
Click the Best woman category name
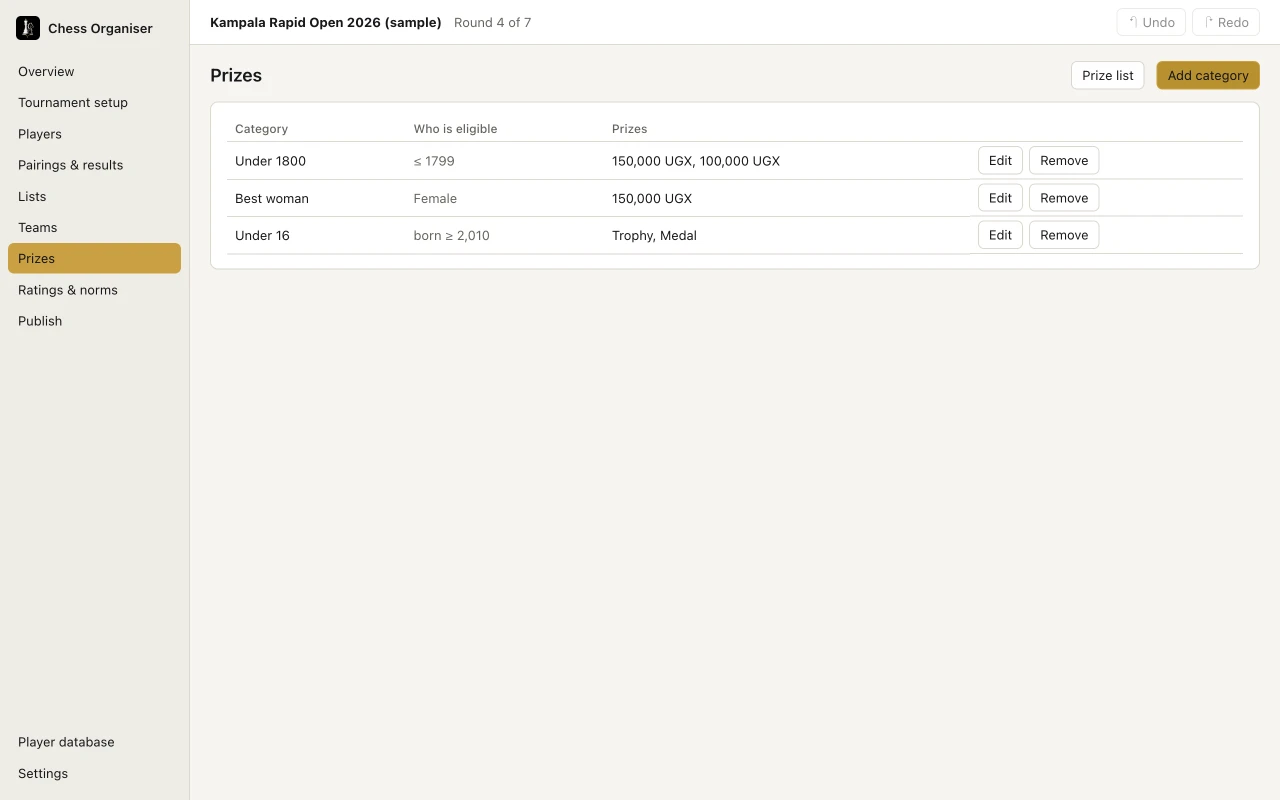[272, 198]
